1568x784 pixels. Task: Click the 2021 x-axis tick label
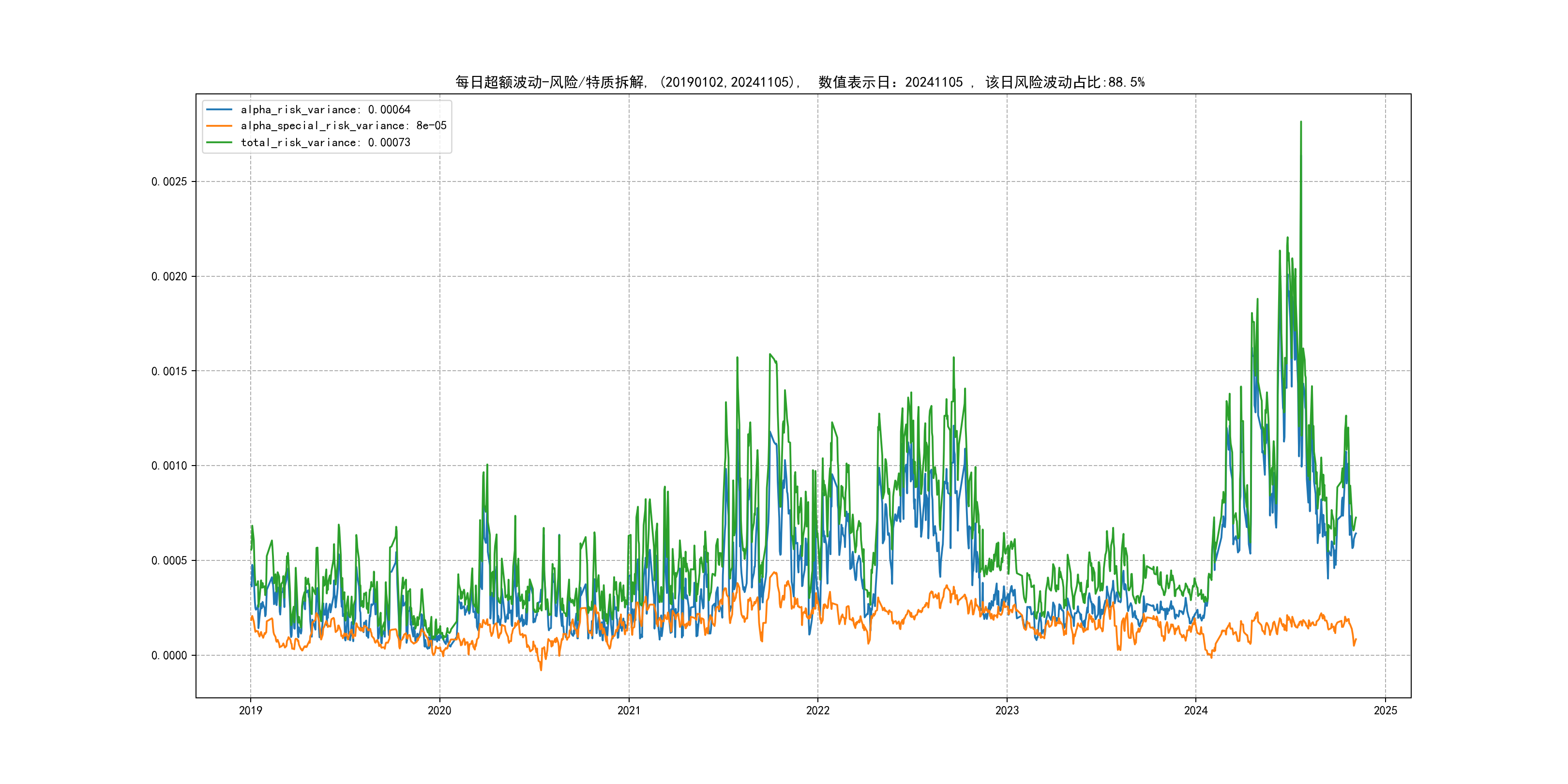[629, 710]
